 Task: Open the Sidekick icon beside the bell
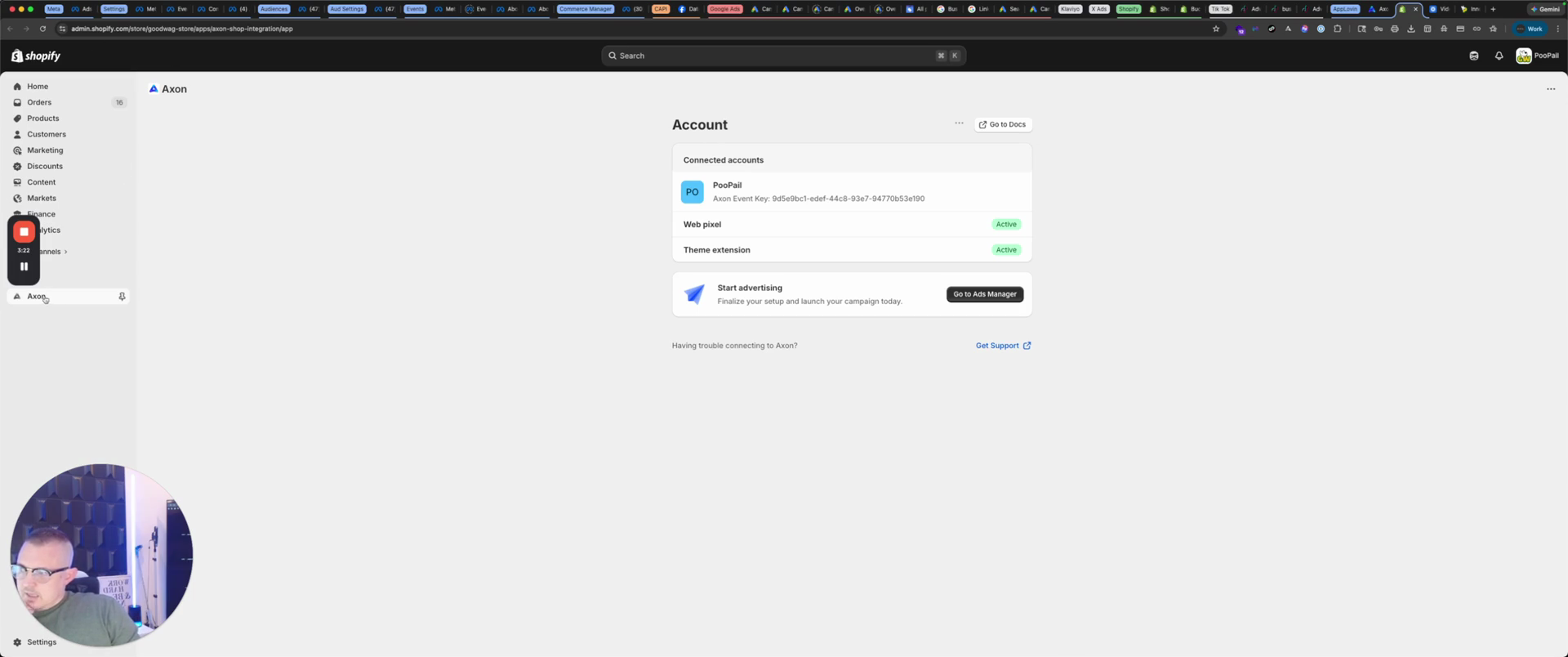(1474, 56)
